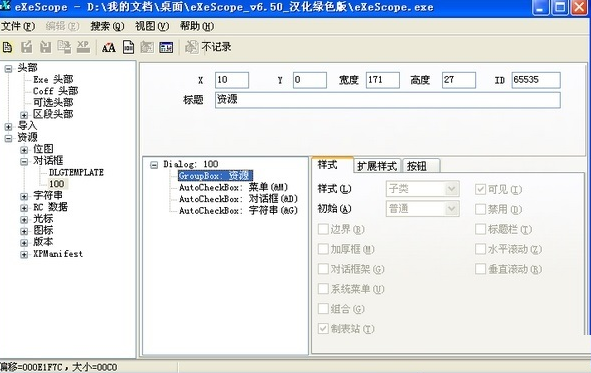Select dialog resource 100 in tree

click(x=57, y=184)
